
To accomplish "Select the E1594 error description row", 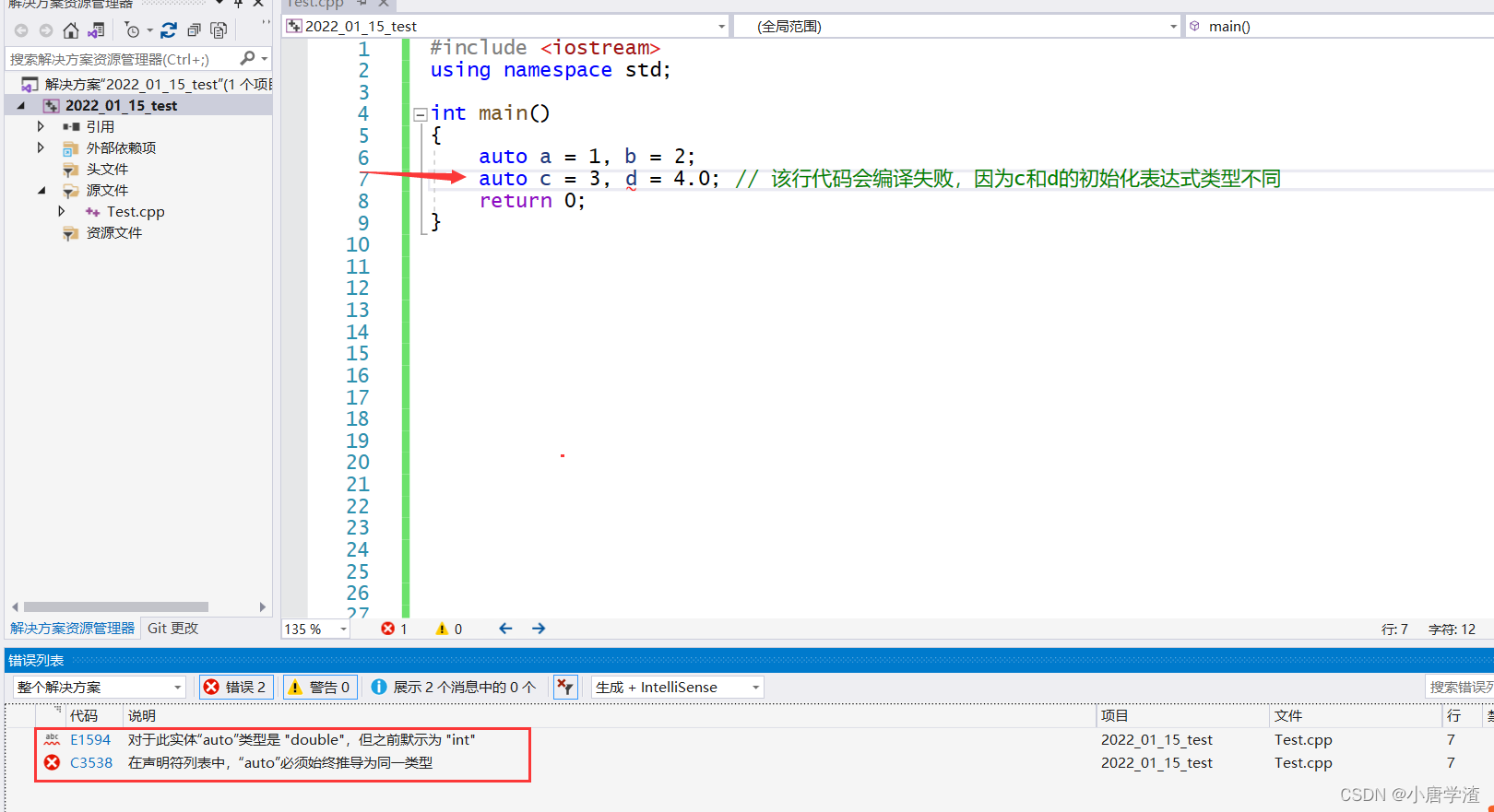I will tap(302, 739).
